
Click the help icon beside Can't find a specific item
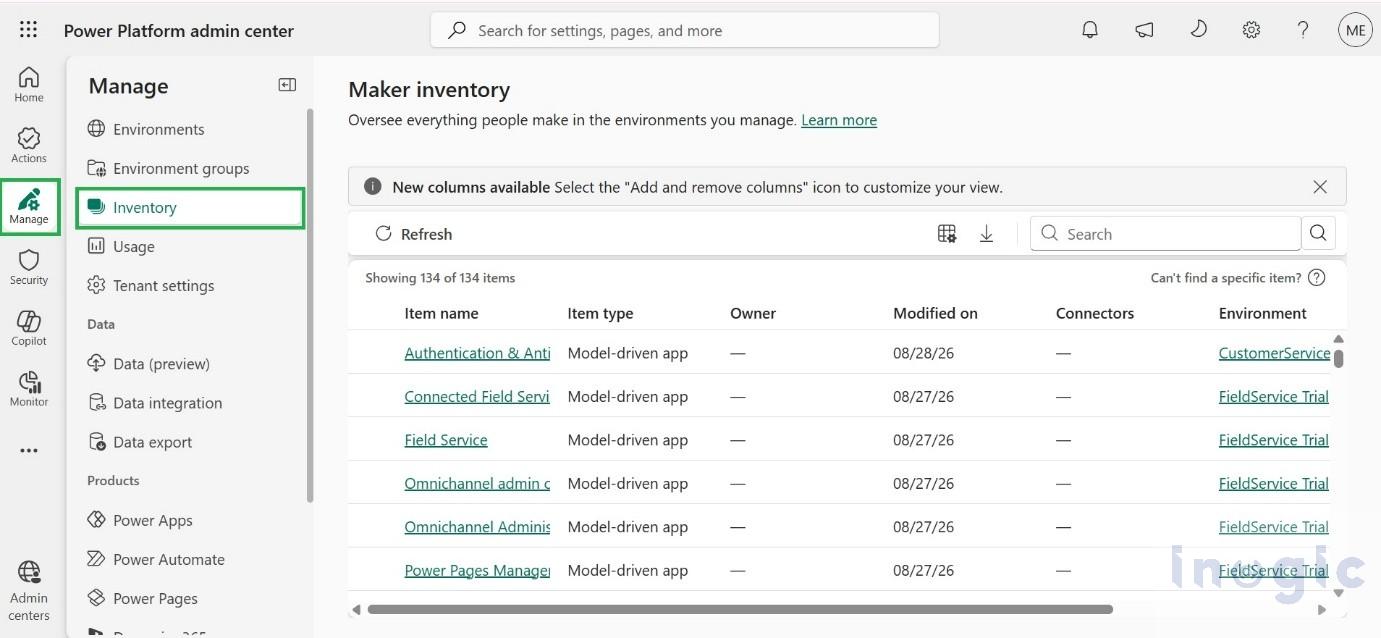point(1317,278)
